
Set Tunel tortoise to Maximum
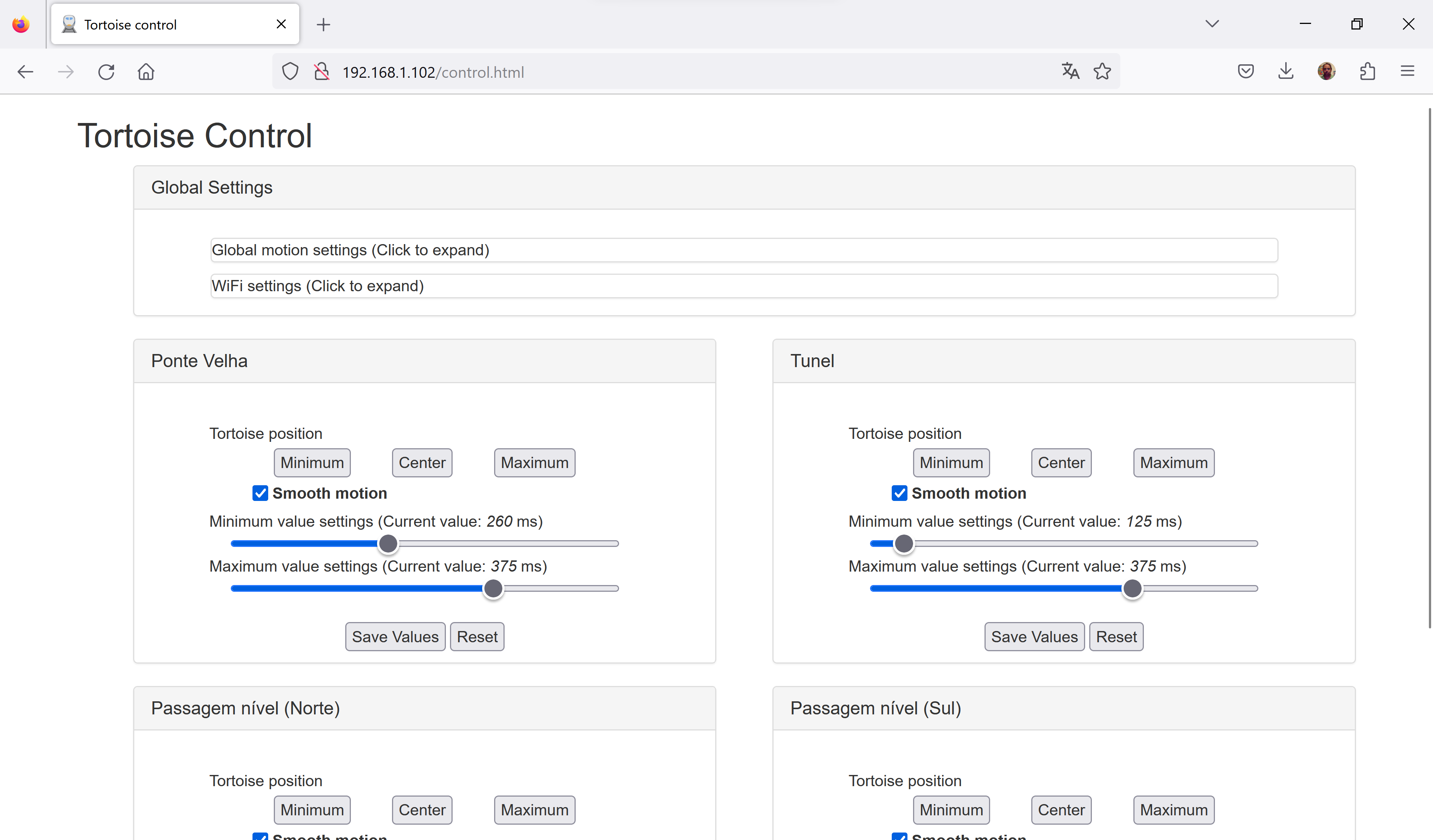tap(1174, 463)
